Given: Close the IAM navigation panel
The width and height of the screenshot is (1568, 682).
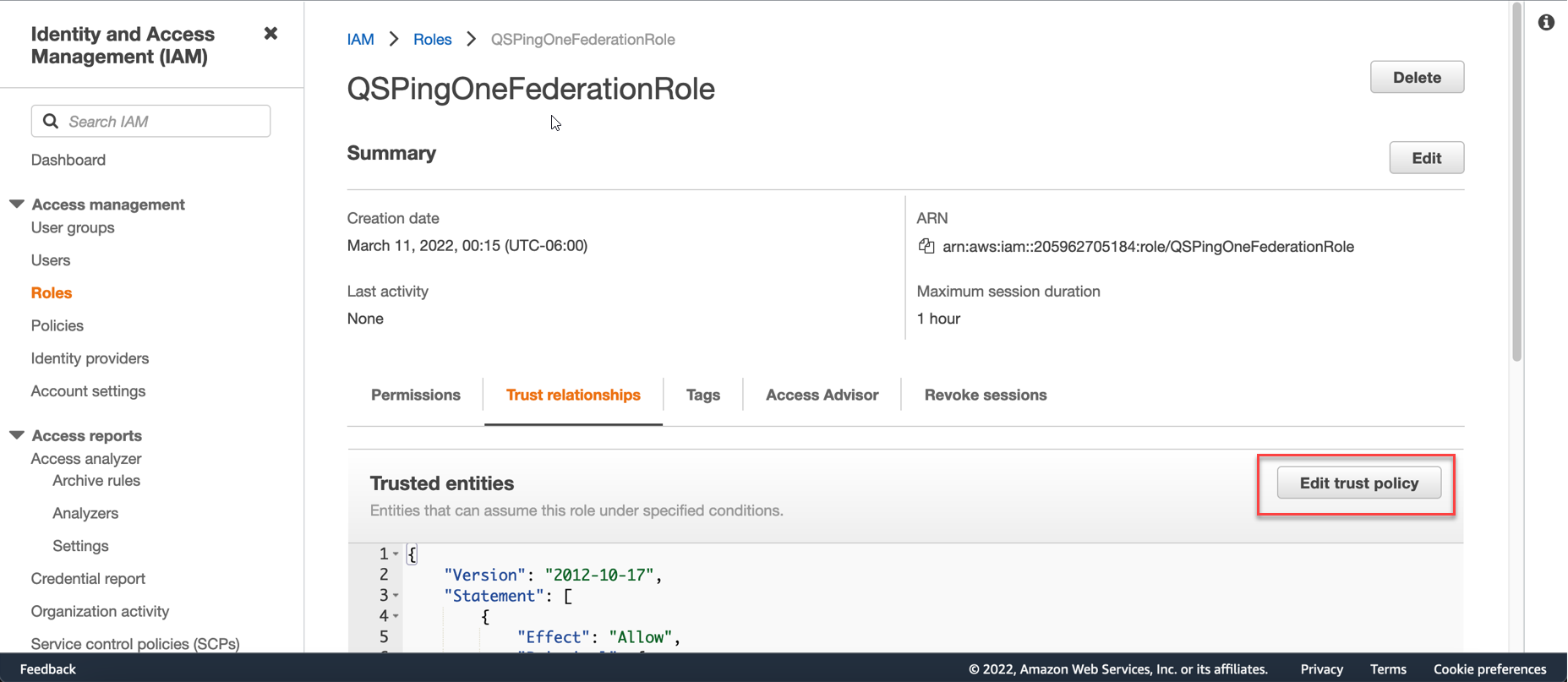Looking at the screenshot, I should pos(270,34).
